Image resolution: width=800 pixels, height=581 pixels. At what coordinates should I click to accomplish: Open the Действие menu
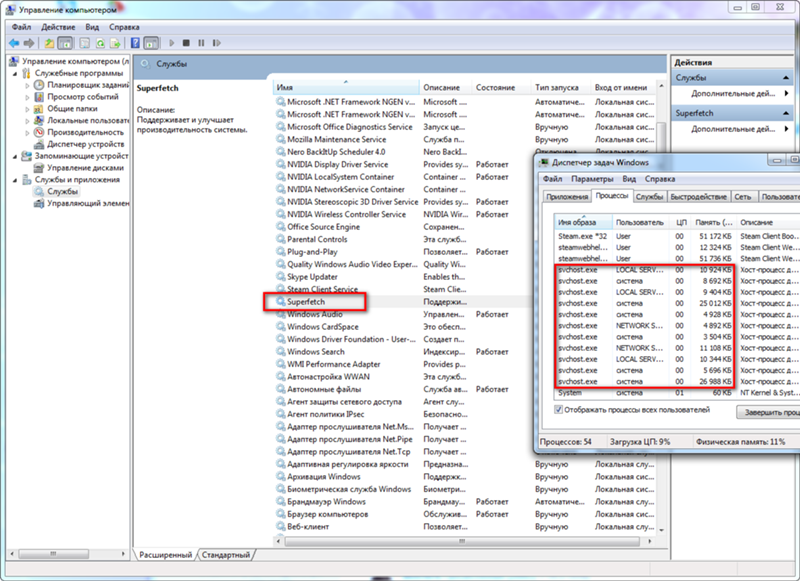pyautogui.click(x=58, y=27)
